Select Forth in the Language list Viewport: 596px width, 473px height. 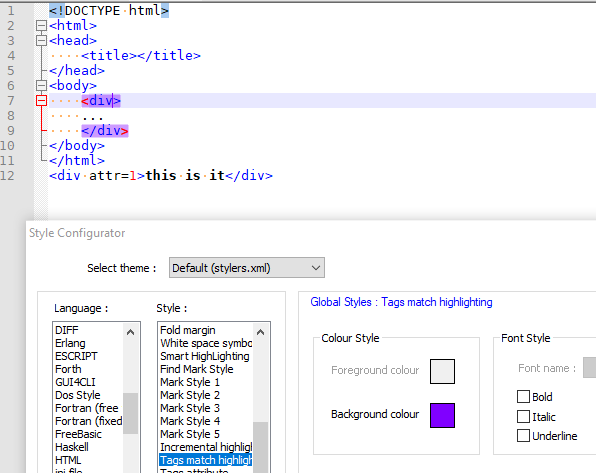tap(89, 369)
